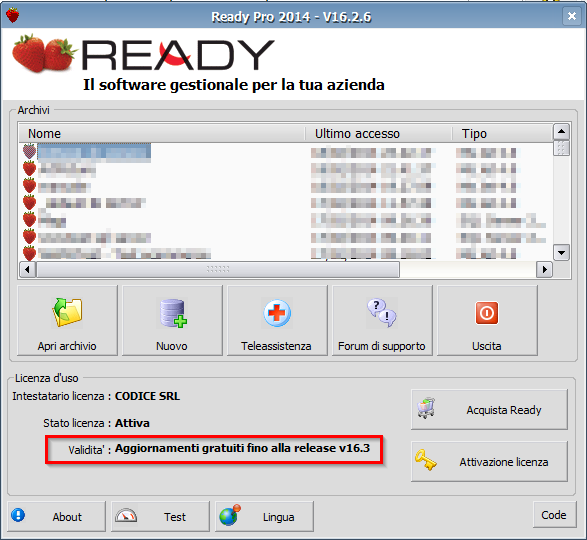The height and width of the screenshot is (540, 587).
Task: Close the Ready Pro 2014 window
Action: coord(572,16)
